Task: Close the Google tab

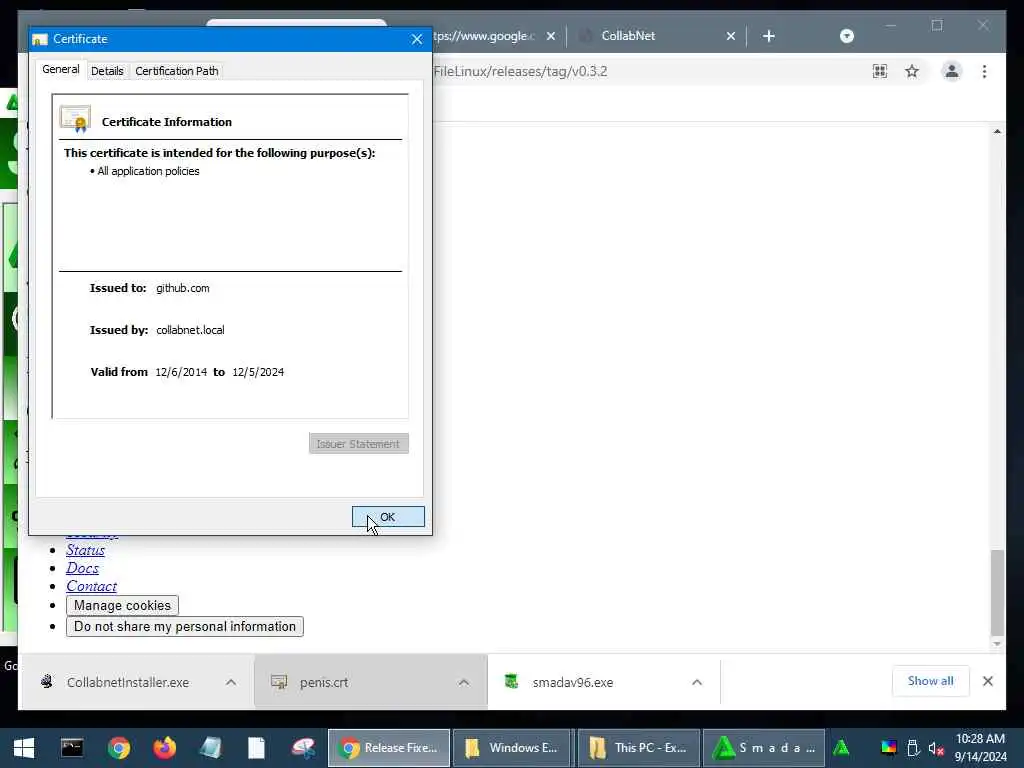Action: 551,36
